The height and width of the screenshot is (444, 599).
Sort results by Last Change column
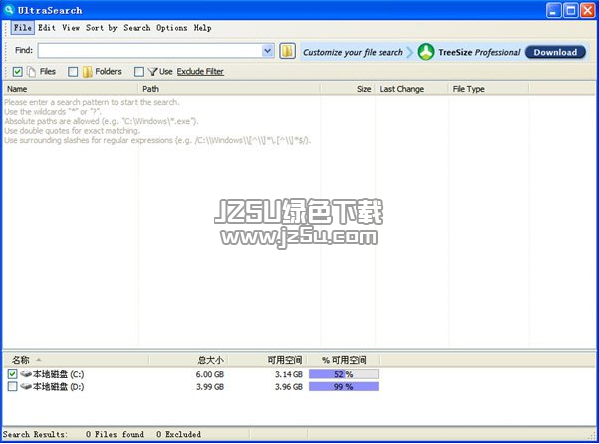click(x=412, y=89)
